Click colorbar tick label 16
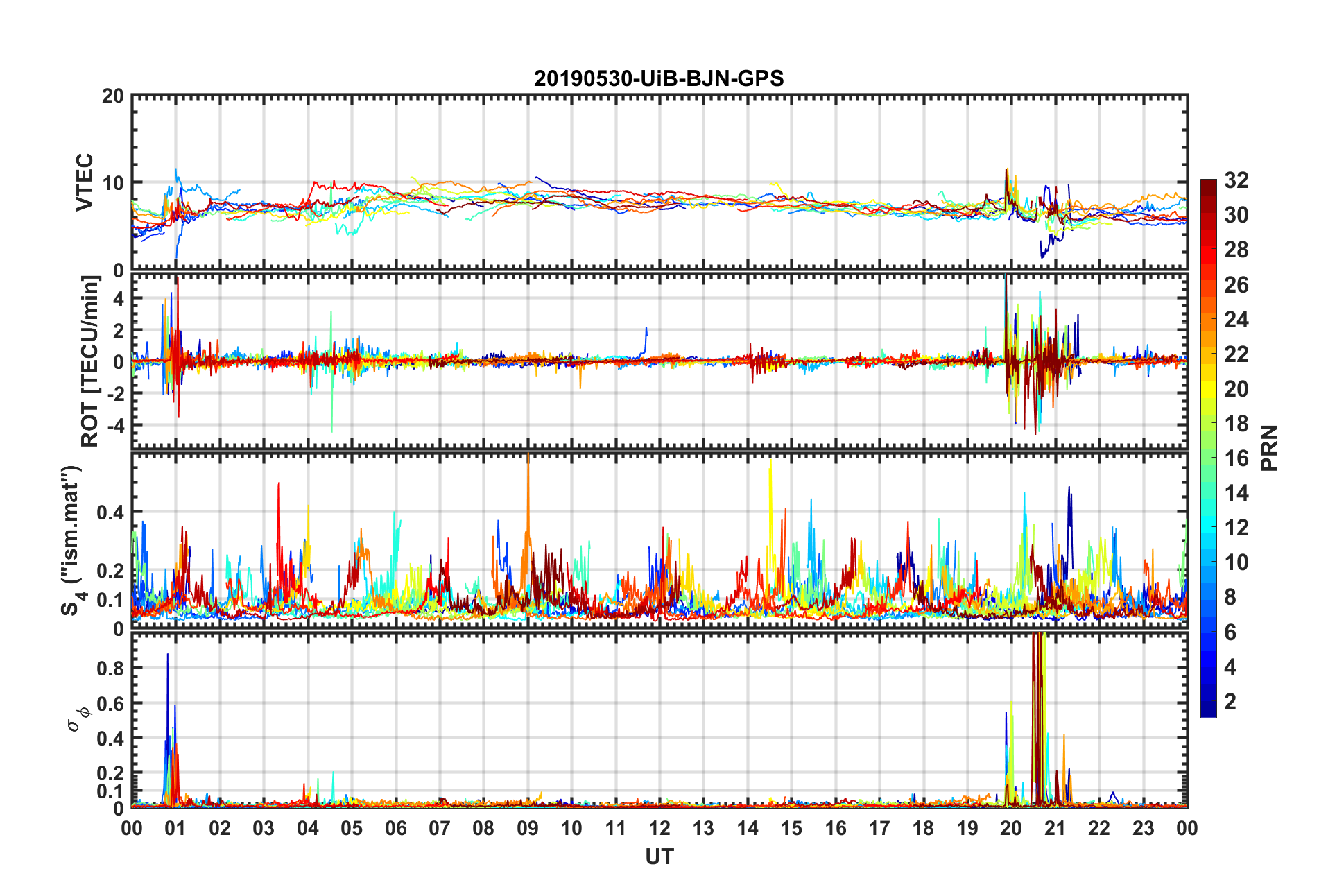1319x896 pixels. [x=1236, y=458]
